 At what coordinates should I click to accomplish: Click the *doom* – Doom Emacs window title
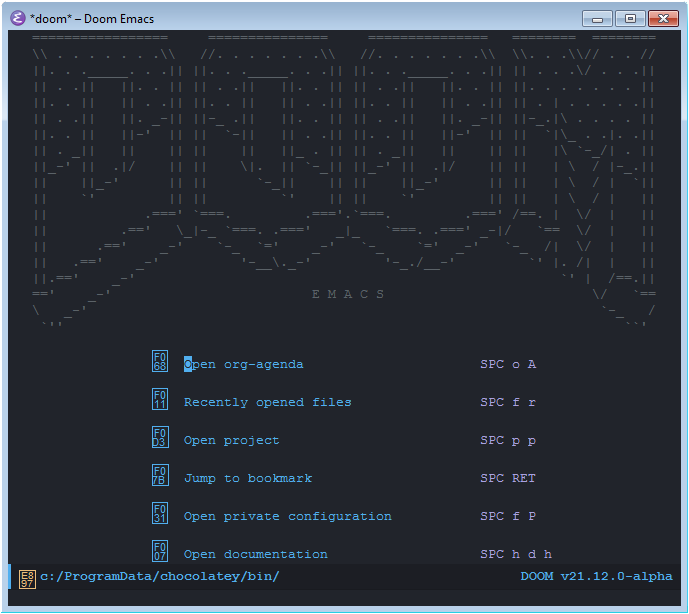(x=92, y=19)
